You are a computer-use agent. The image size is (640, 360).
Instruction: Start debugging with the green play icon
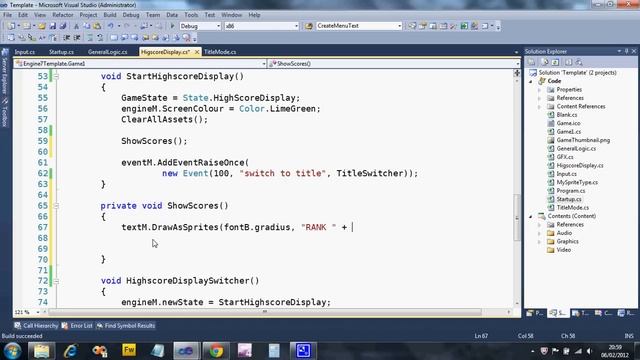tap(172, 26)
